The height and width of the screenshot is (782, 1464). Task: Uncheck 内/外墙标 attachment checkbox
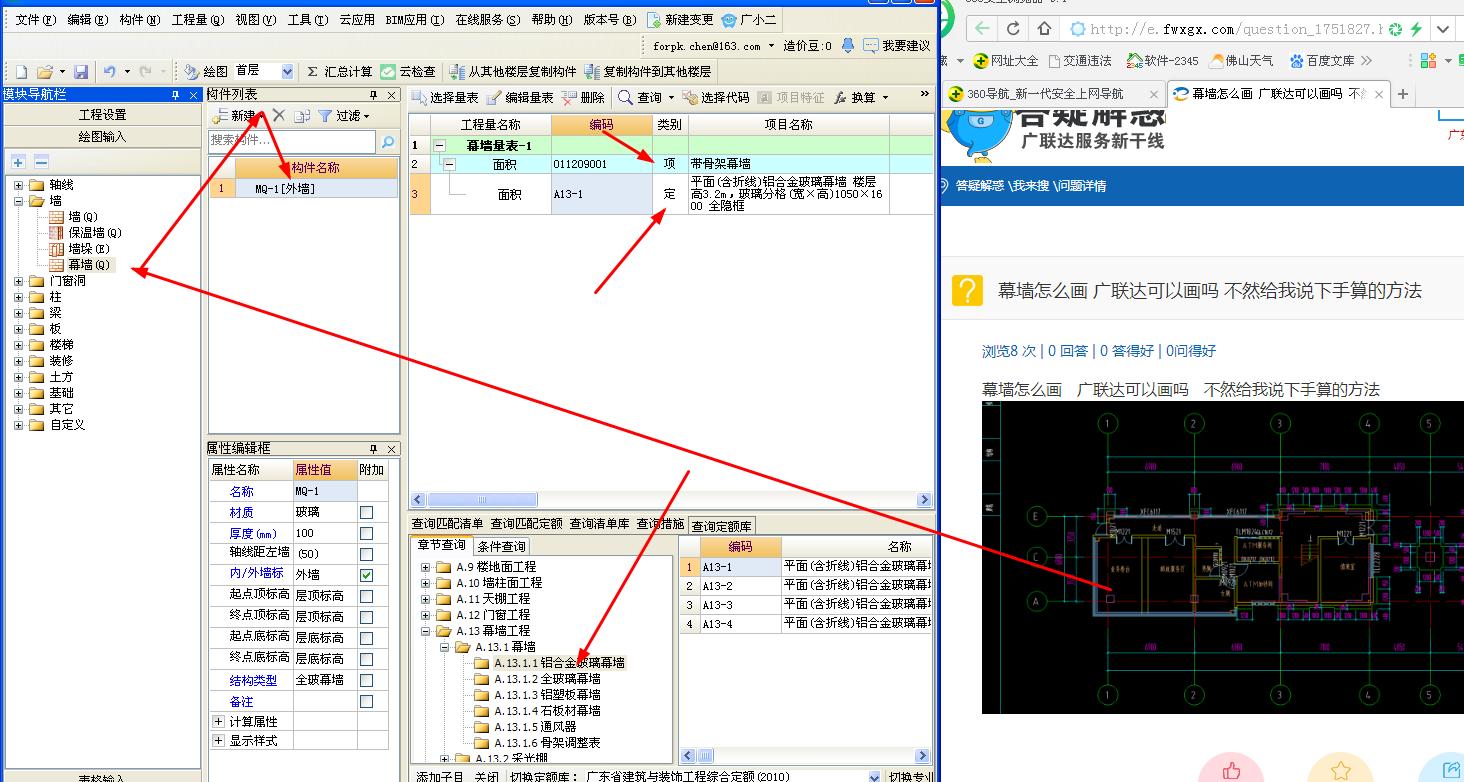tap(367, 575)
